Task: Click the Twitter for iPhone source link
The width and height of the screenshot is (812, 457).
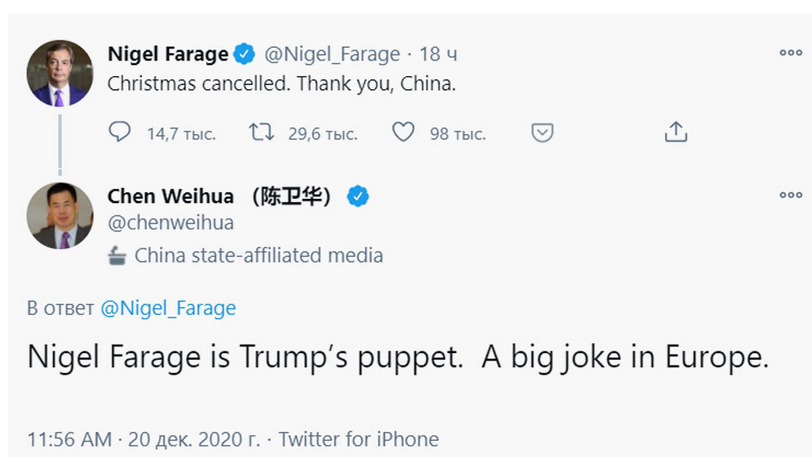Action: pyautogui.click(x=359, y=439)
